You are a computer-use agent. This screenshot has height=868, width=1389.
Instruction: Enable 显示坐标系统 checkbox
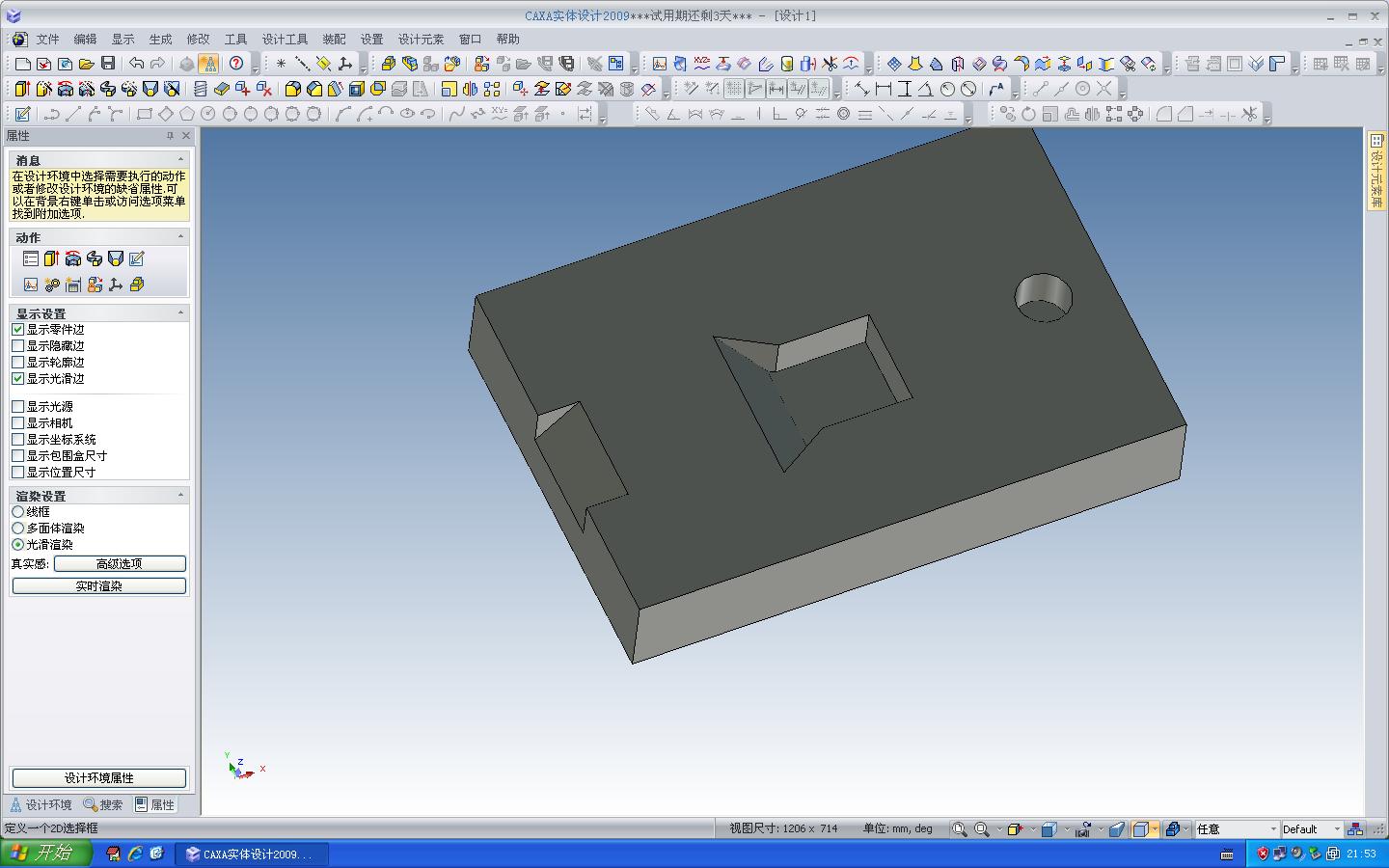pyautogui.click(x=17, y=440)
